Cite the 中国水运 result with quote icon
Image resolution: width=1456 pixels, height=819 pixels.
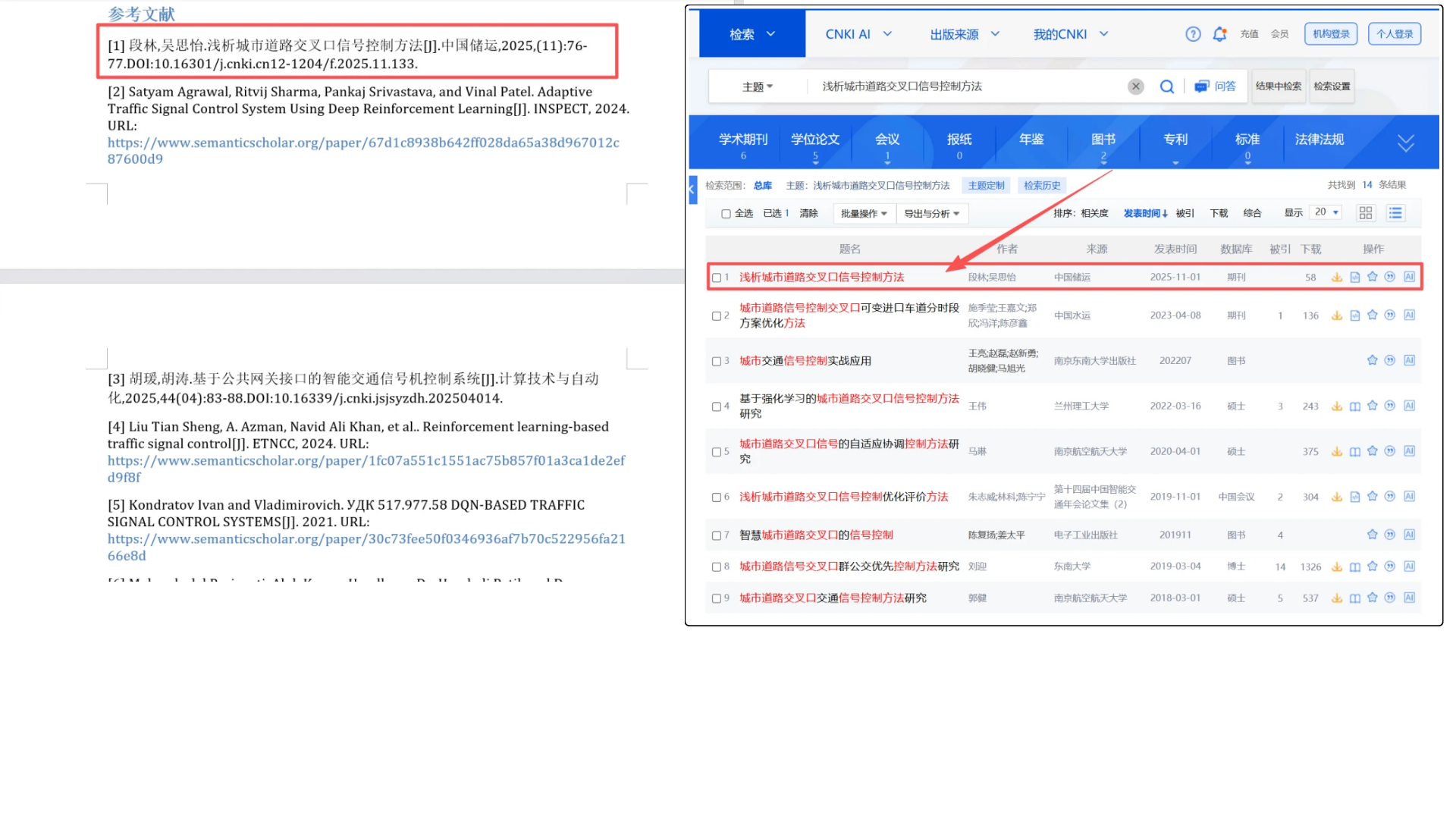1390,315
